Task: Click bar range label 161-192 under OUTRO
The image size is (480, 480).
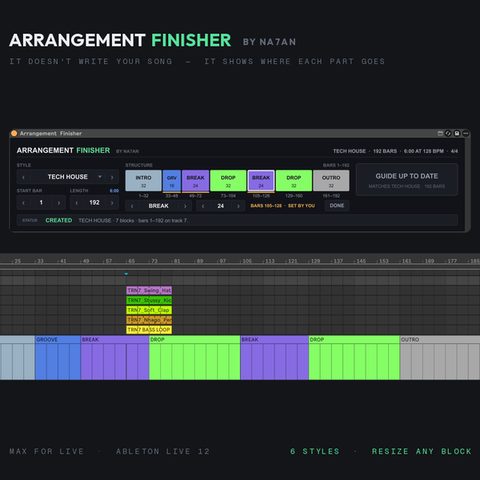Action: (331, 196)
